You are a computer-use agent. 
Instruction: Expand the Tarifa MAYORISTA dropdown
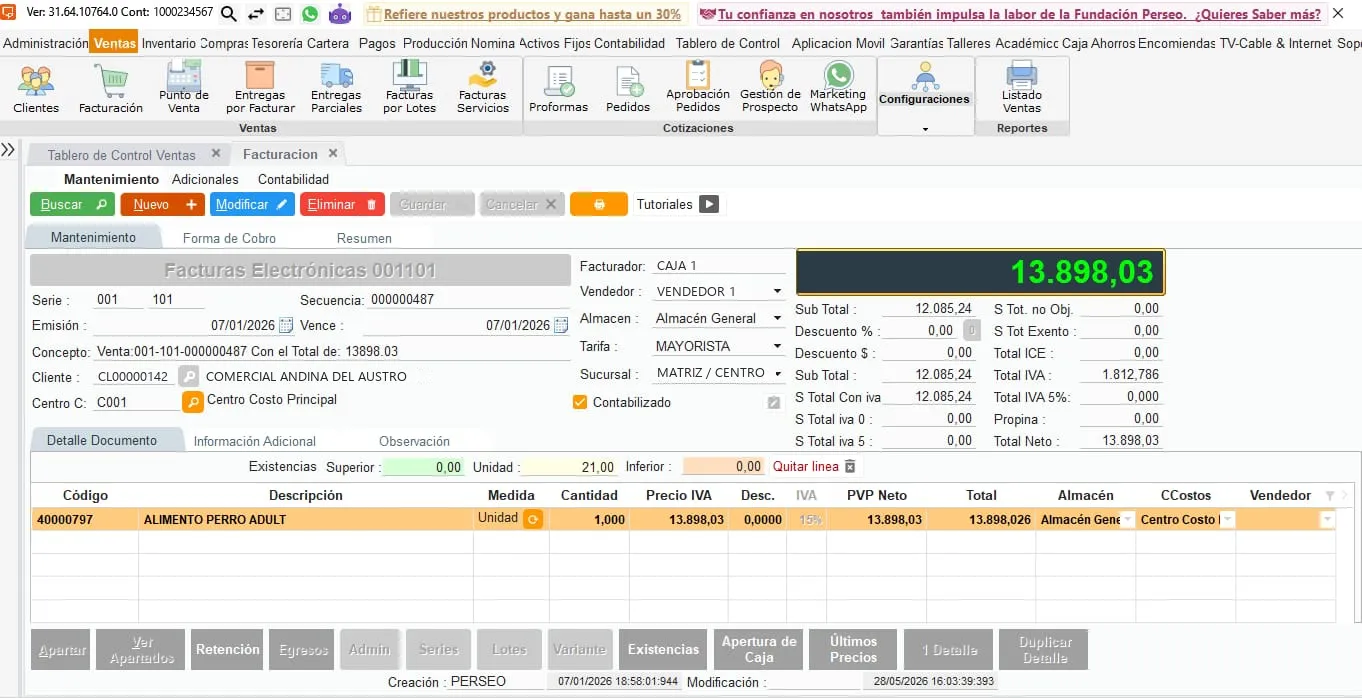[777, 346]
